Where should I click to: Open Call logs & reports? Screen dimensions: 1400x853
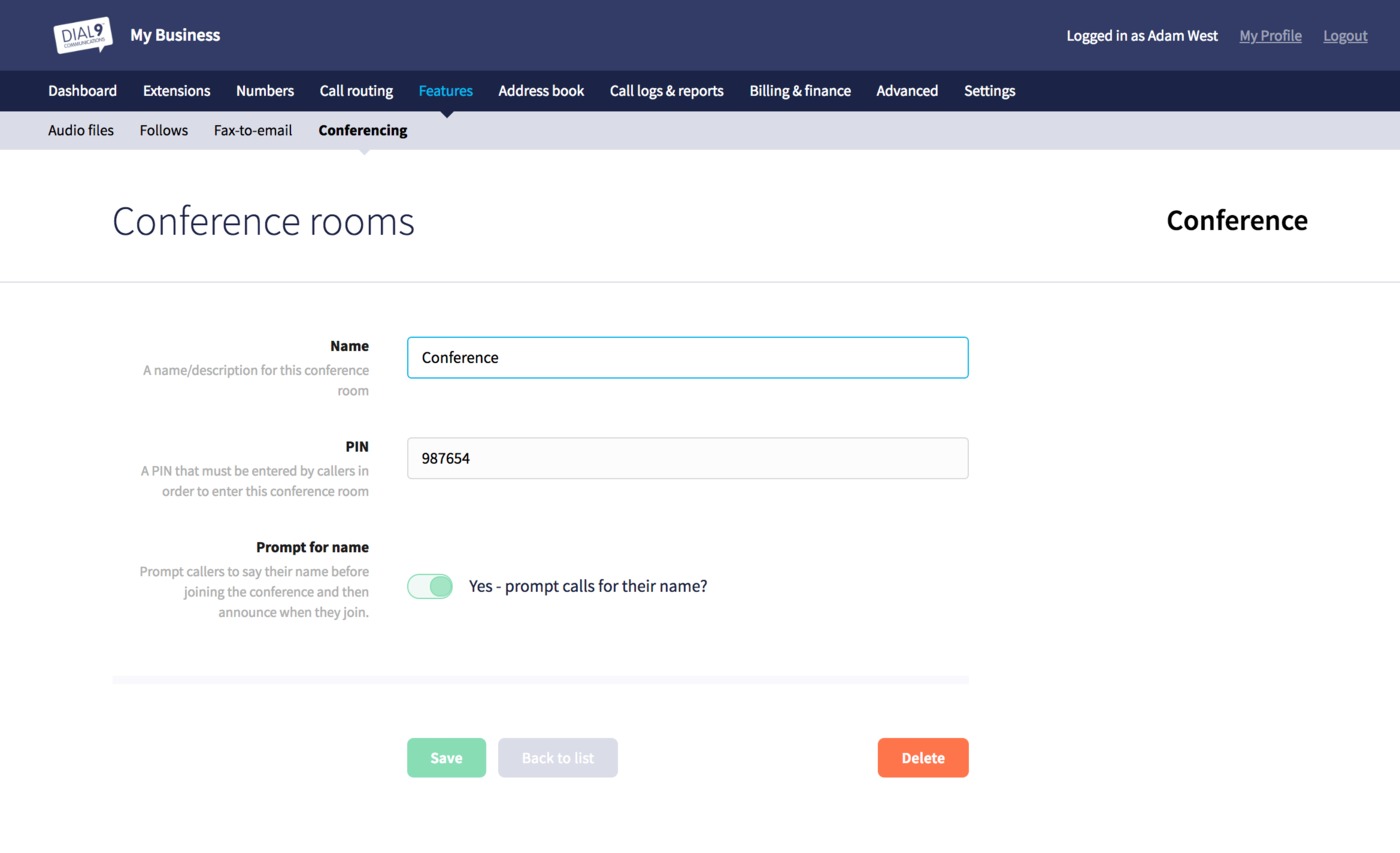coord(667,90)
